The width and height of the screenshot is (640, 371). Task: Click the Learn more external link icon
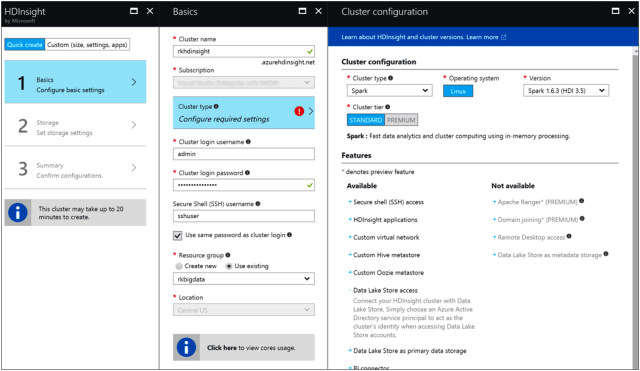click(x=504, y=37)
